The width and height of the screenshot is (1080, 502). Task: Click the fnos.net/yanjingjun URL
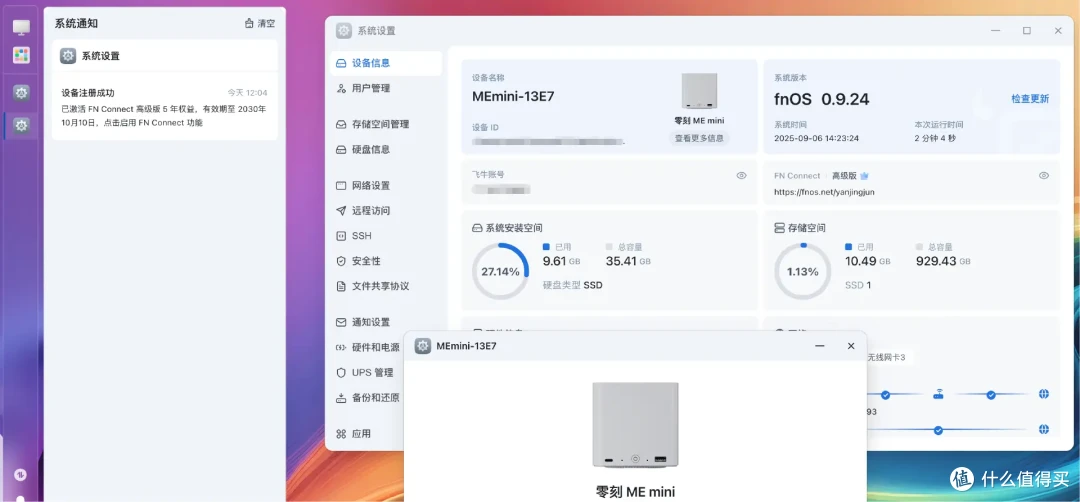(824, 192)
